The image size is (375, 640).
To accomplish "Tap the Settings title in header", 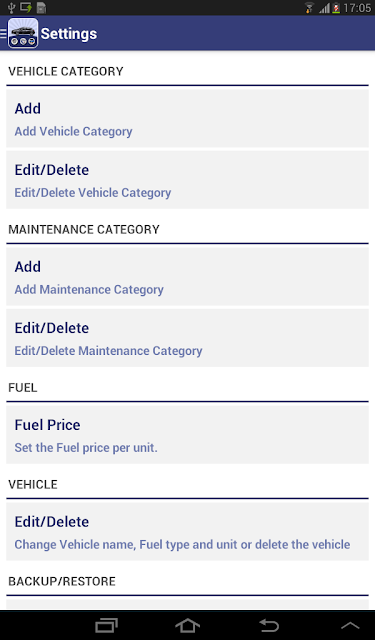I will [69, 34].
